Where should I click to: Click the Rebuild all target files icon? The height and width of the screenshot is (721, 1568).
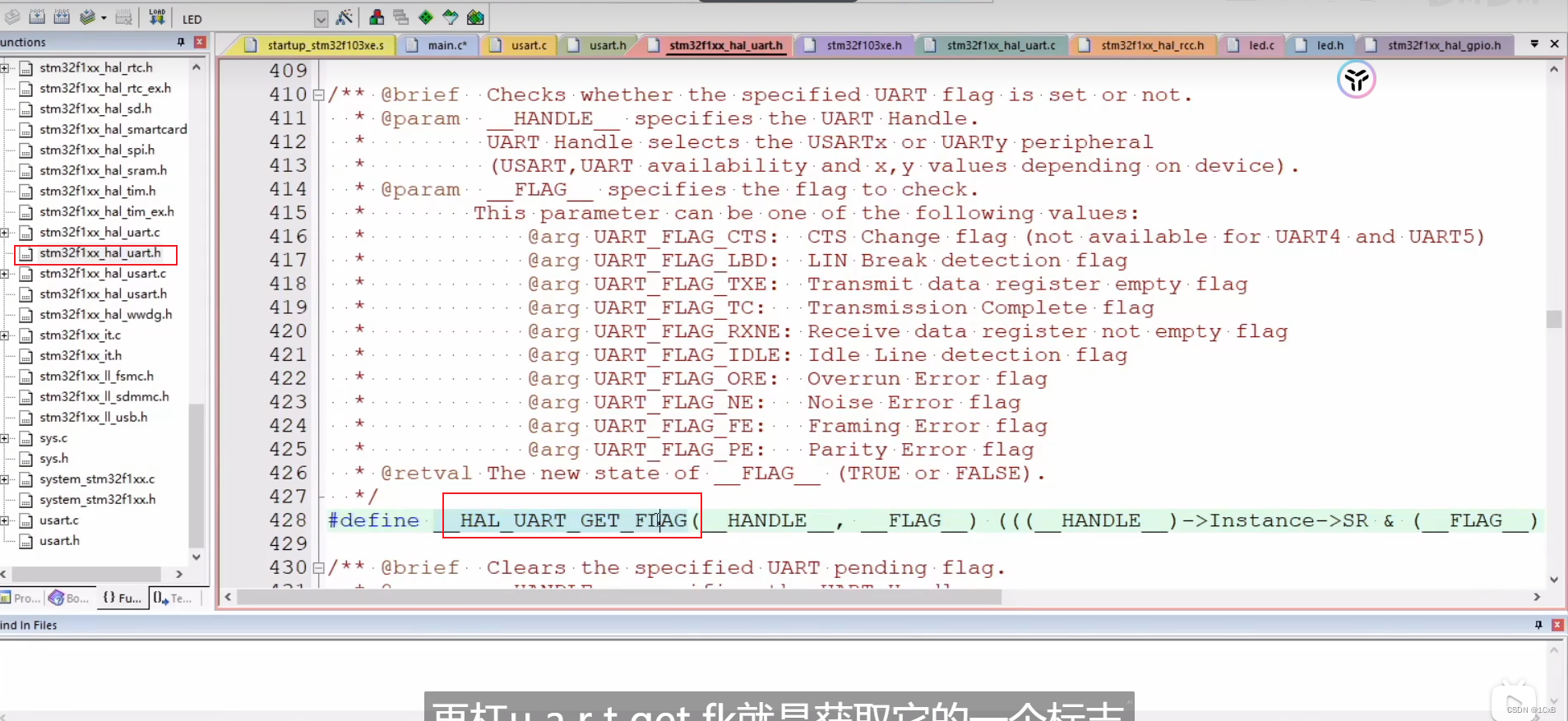tap(62, 16)
